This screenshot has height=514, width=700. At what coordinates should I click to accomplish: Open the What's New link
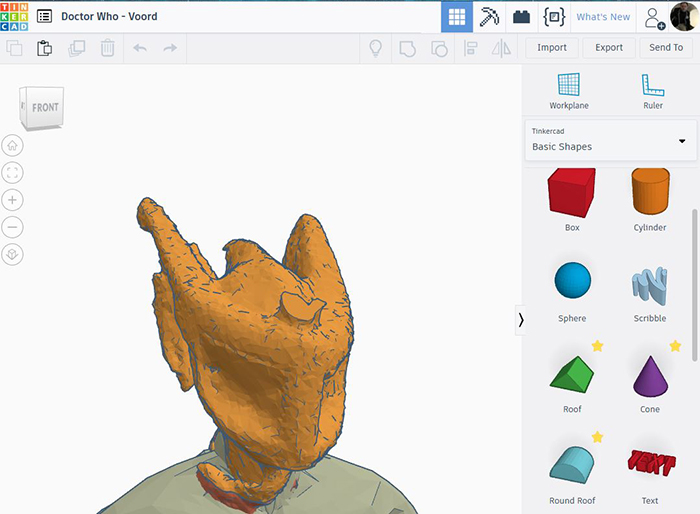click(x=603, y=17)
